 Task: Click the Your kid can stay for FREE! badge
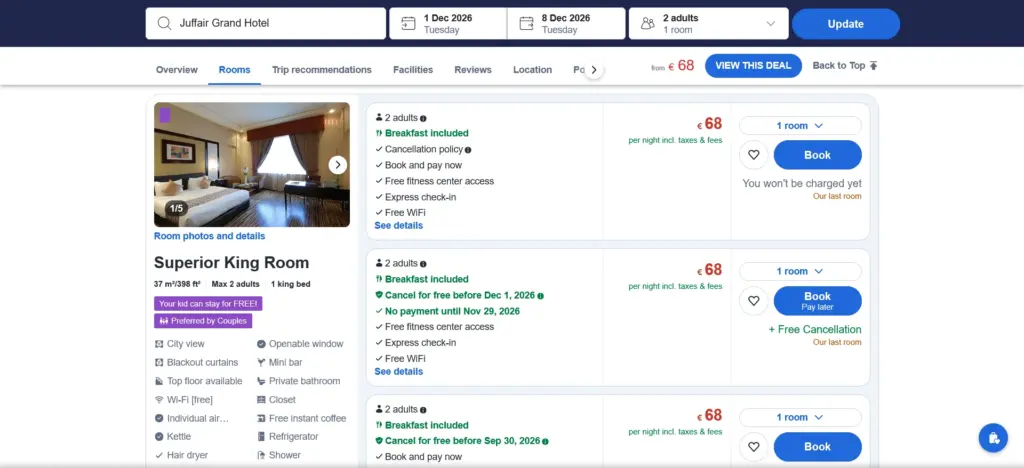pos(208,304)
